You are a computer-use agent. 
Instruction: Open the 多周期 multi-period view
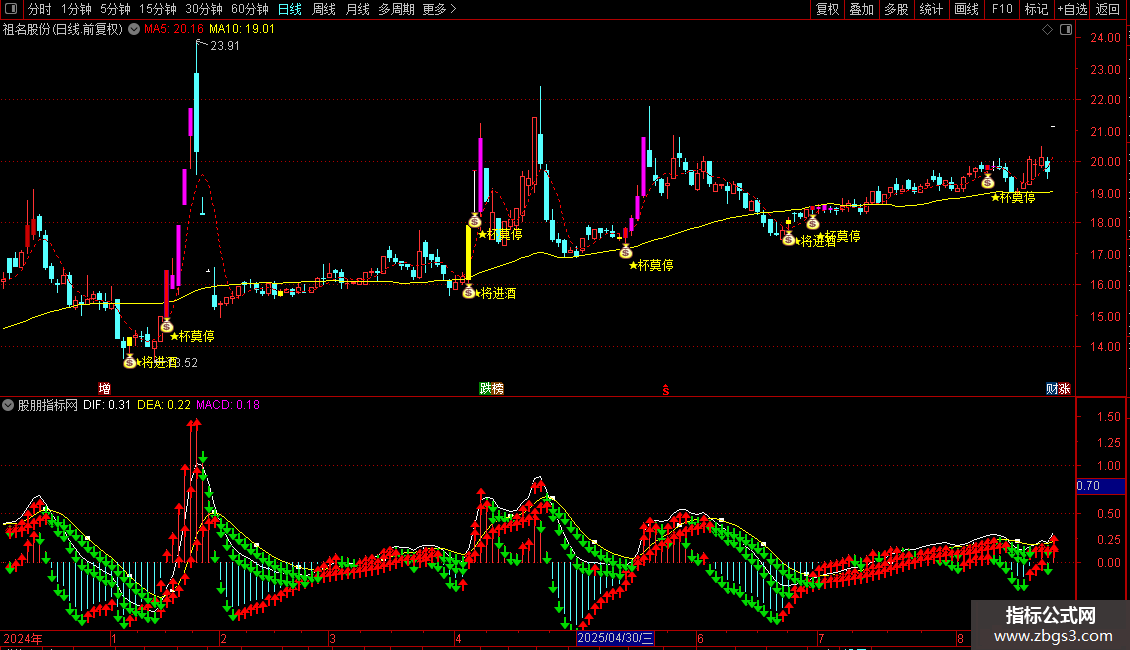pyautogui.click(x=396, y=9)
